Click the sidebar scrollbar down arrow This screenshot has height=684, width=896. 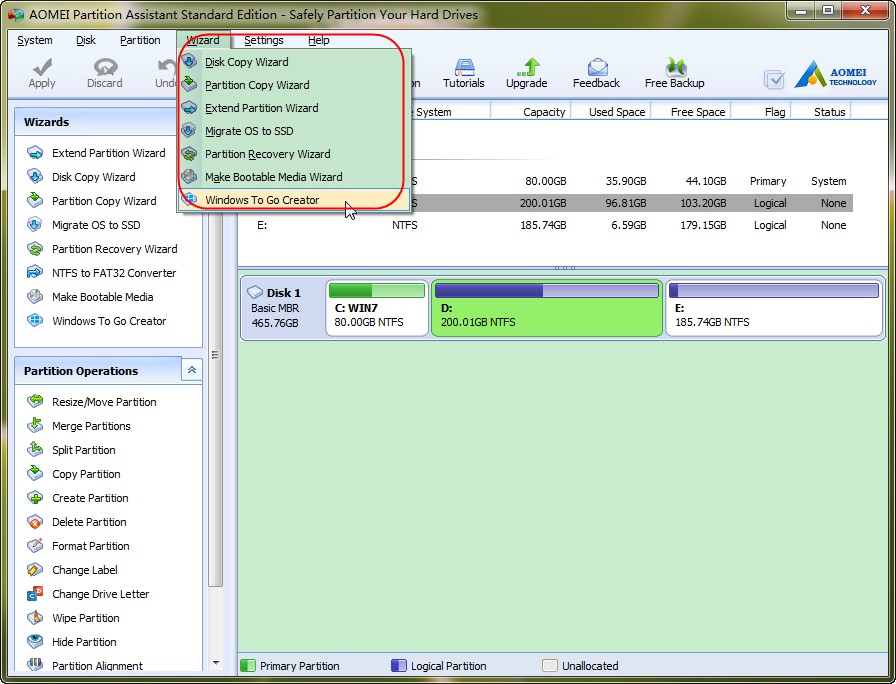point(215,663)
